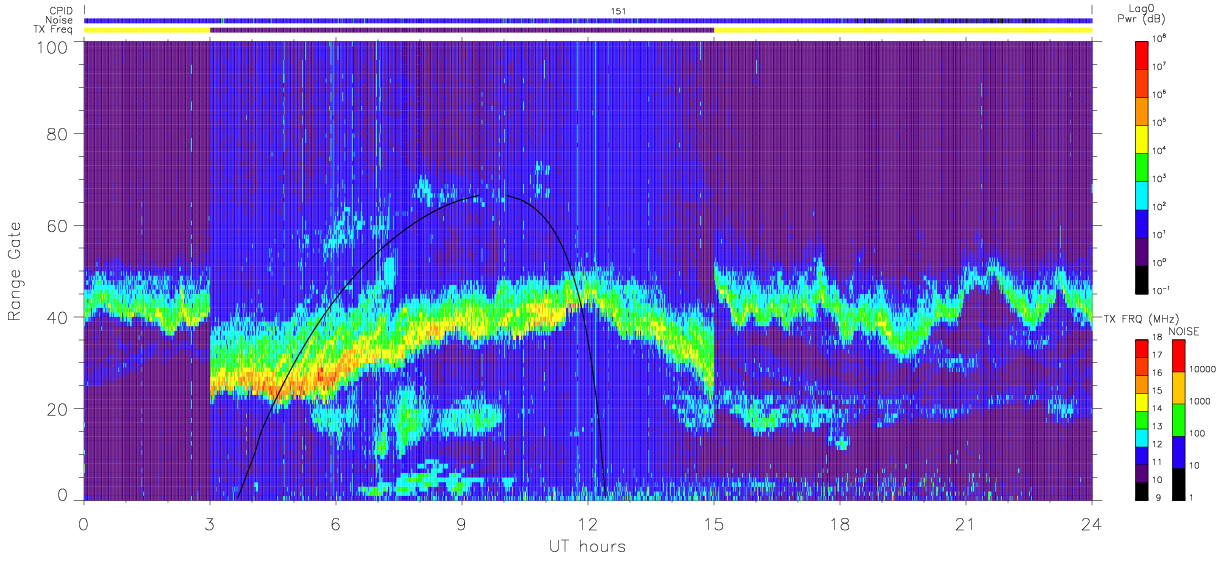
Task: Click the y-axis range gate label 40
Action: click(x=56, y=317)
